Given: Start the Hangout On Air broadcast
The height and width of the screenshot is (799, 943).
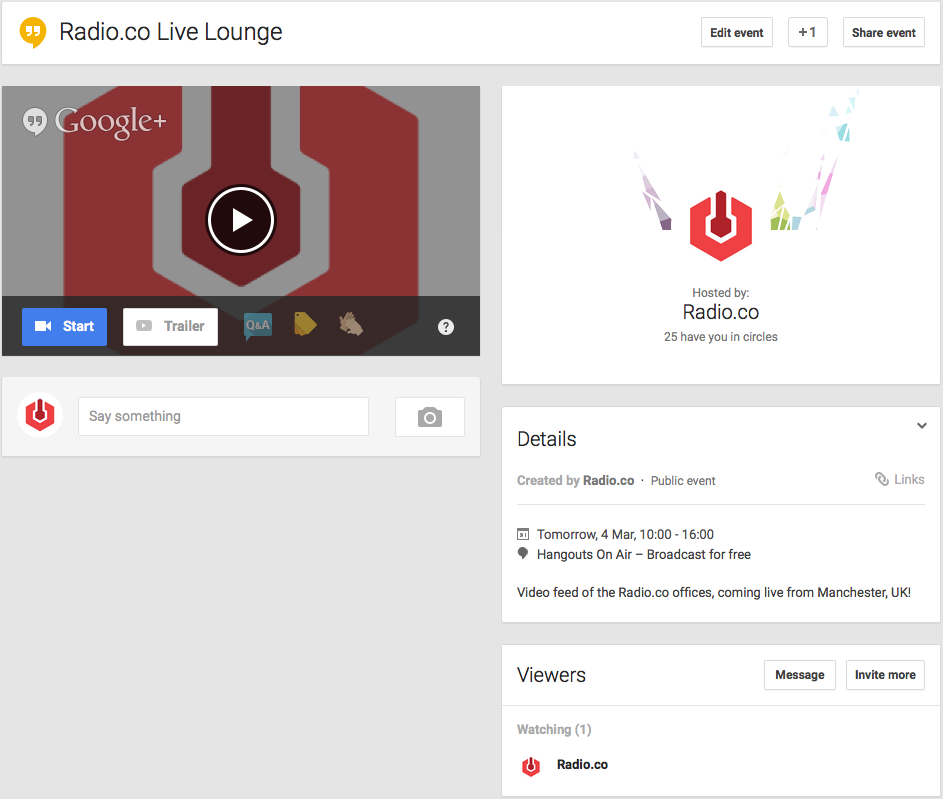Looking at the screenshot, I should point(64,326).
